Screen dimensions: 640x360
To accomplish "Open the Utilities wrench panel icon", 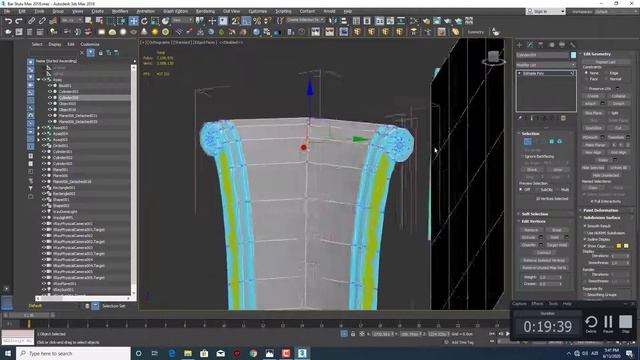I will click(x=573, y=44).
